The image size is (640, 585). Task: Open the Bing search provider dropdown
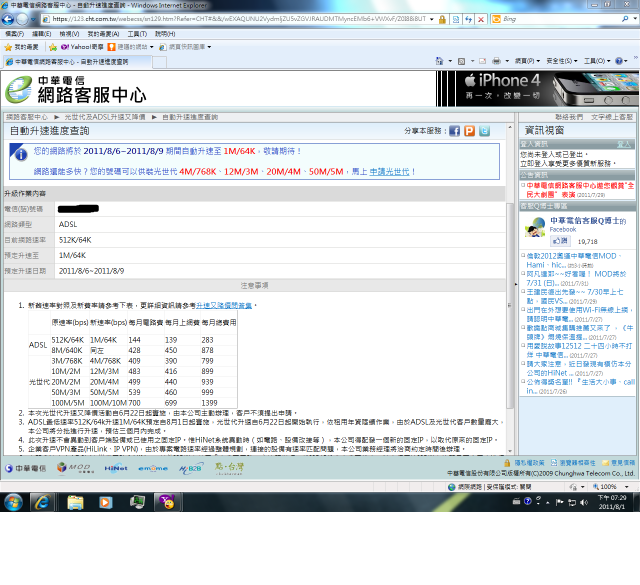point(635,19)
